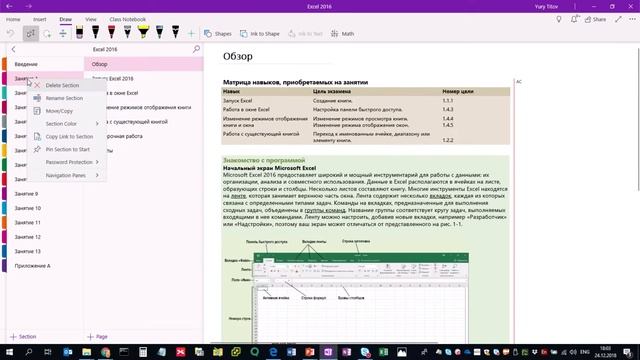
Task: Open the Yury Titov account menu
Action: tap(546, 7)
